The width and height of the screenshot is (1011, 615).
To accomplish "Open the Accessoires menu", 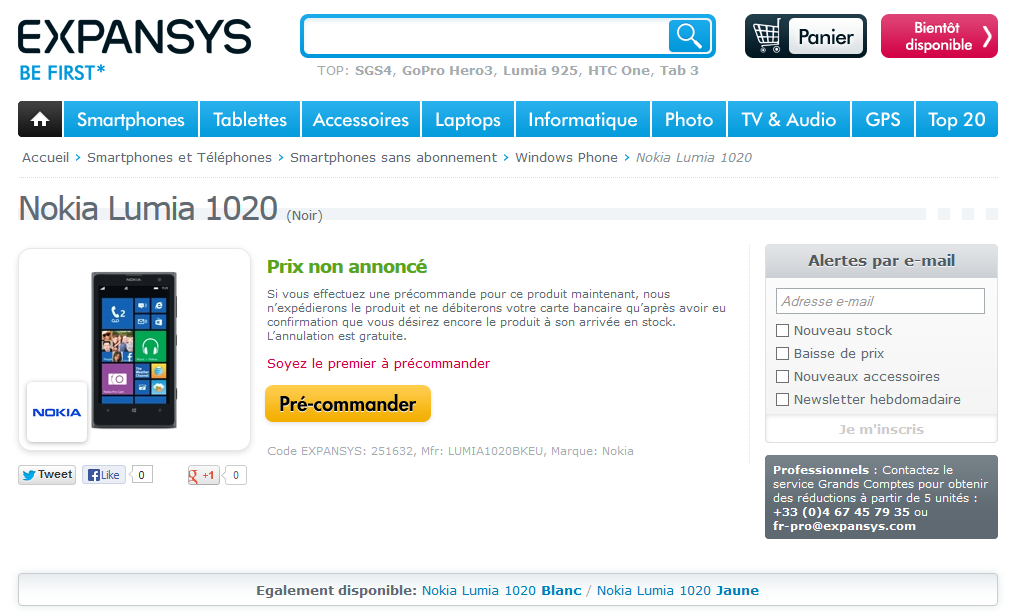I will coord(361,119).
